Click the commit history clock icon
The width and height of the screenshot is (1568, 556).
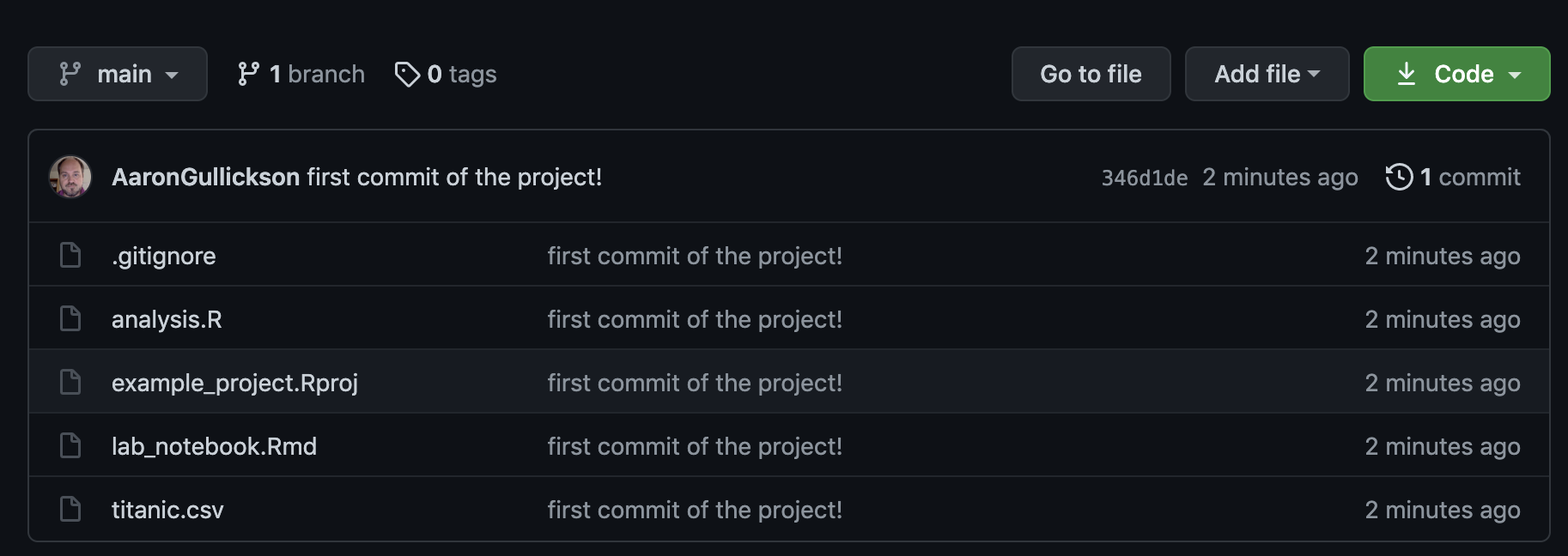coord(1399,177)
